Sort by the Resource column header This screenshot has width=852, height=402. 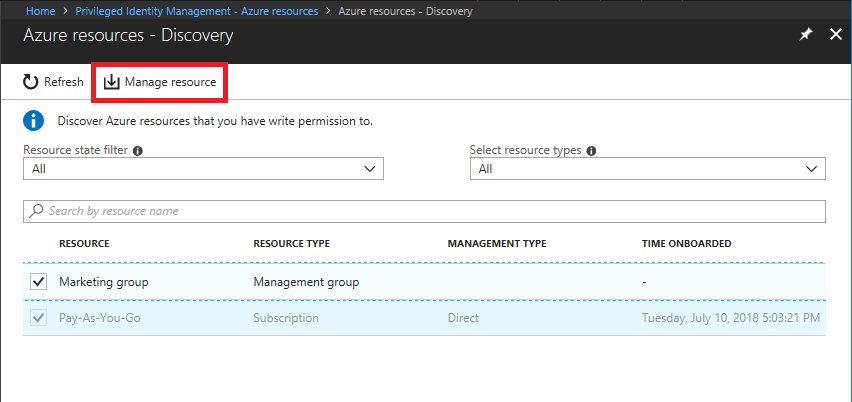84,243
